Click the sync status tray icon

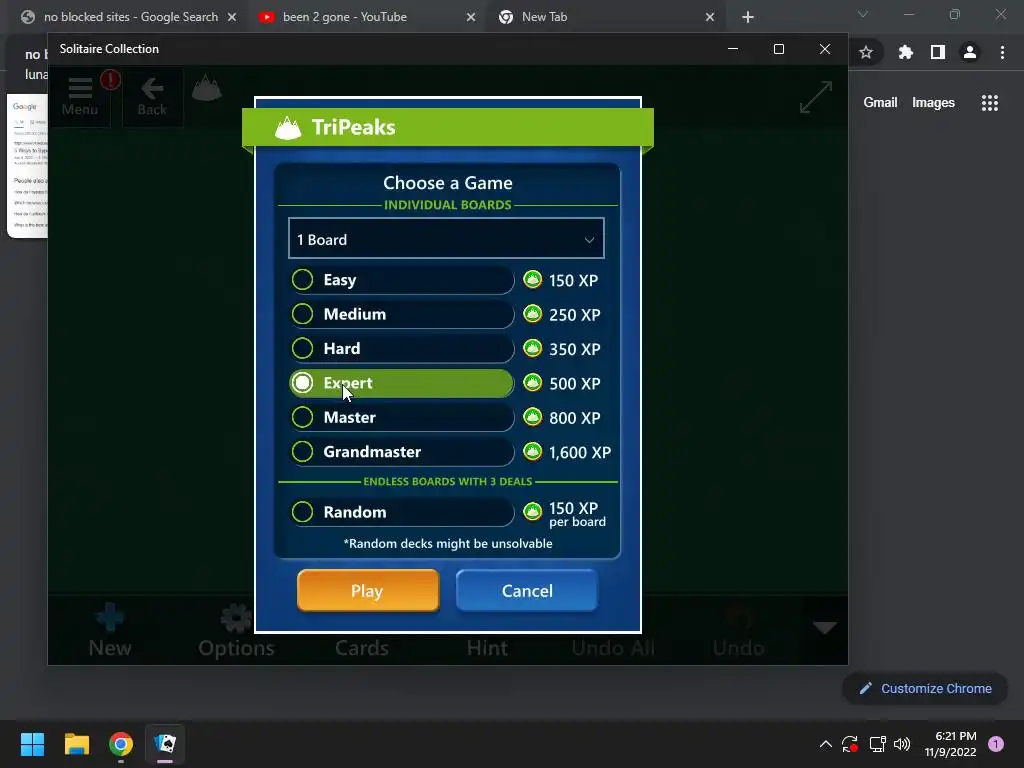point(850,744)
